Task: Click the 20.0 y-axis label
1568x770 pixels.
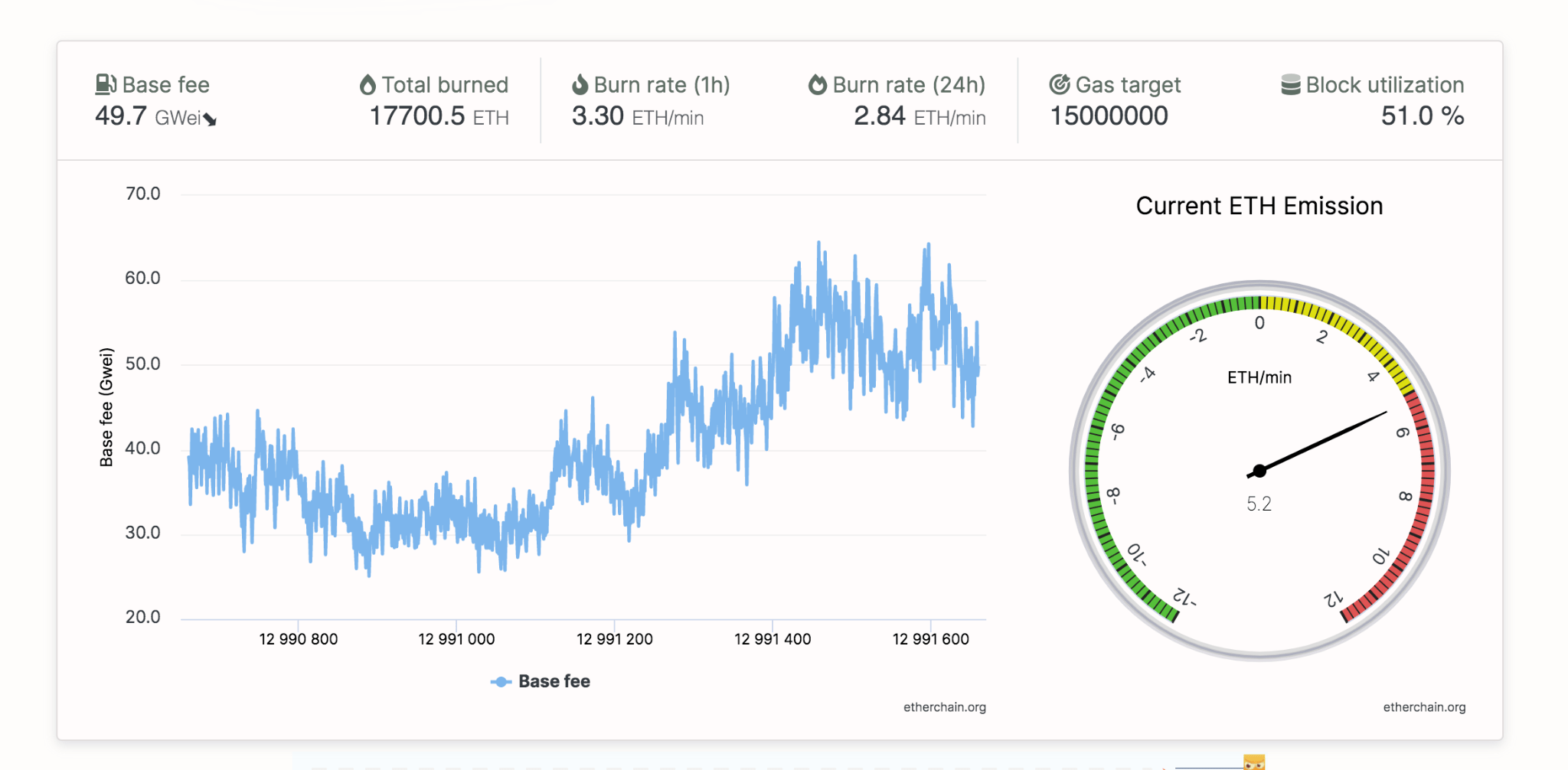Action: [143, 617]
